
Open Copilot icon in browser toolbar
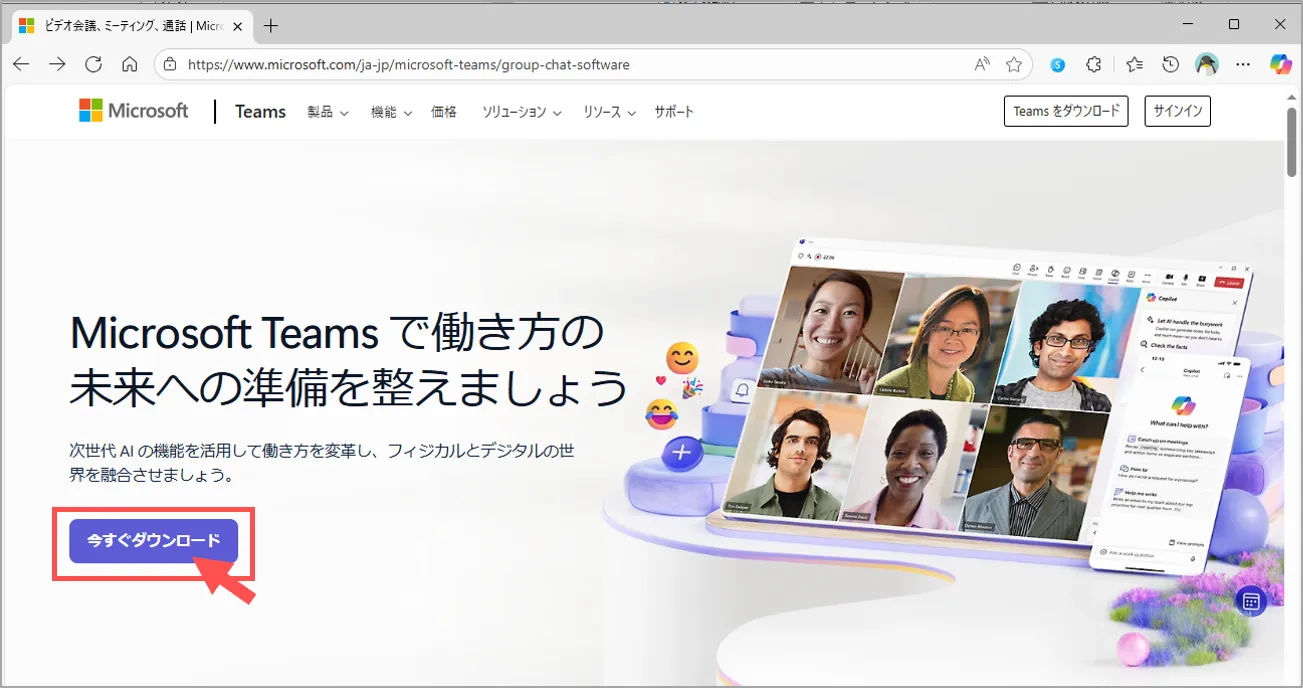tap(1280, 64)
